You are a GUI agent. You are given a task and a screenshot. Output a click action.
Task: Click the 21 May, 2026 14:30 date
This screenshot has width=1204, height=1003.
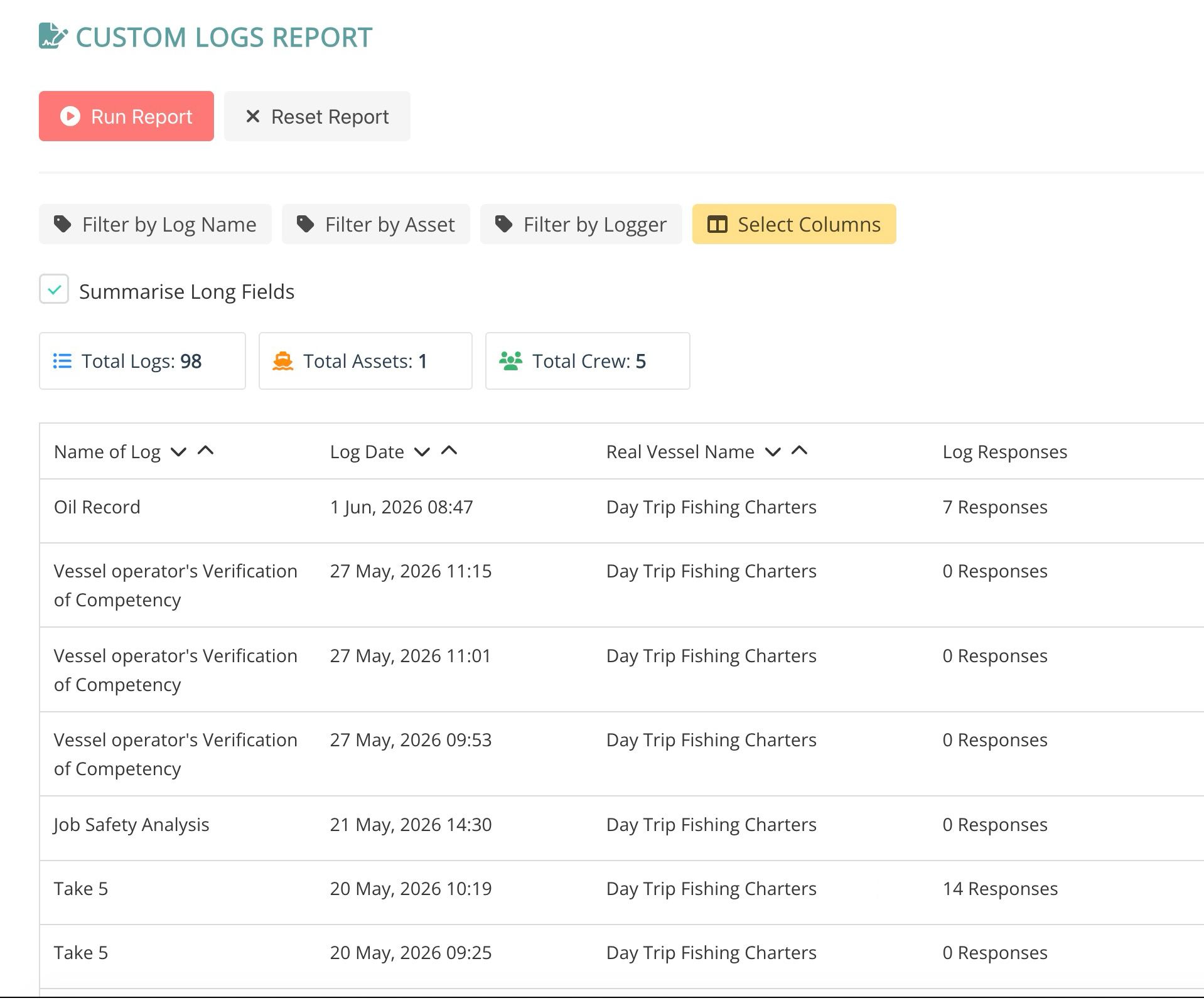click(x=411, y=825)
